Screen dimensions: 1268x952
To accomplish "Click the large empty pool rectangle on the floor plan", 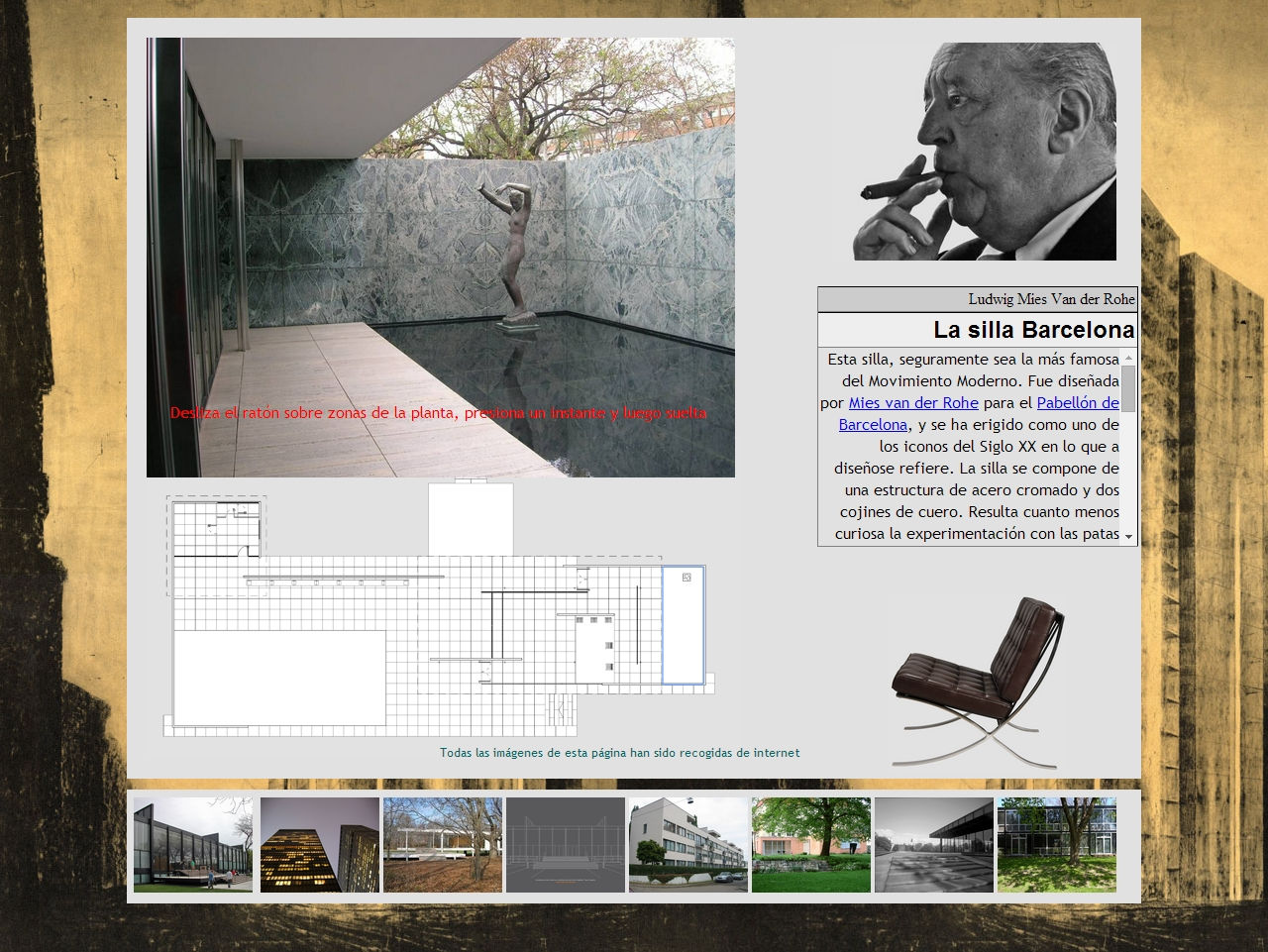I will (x=279, y=678).
